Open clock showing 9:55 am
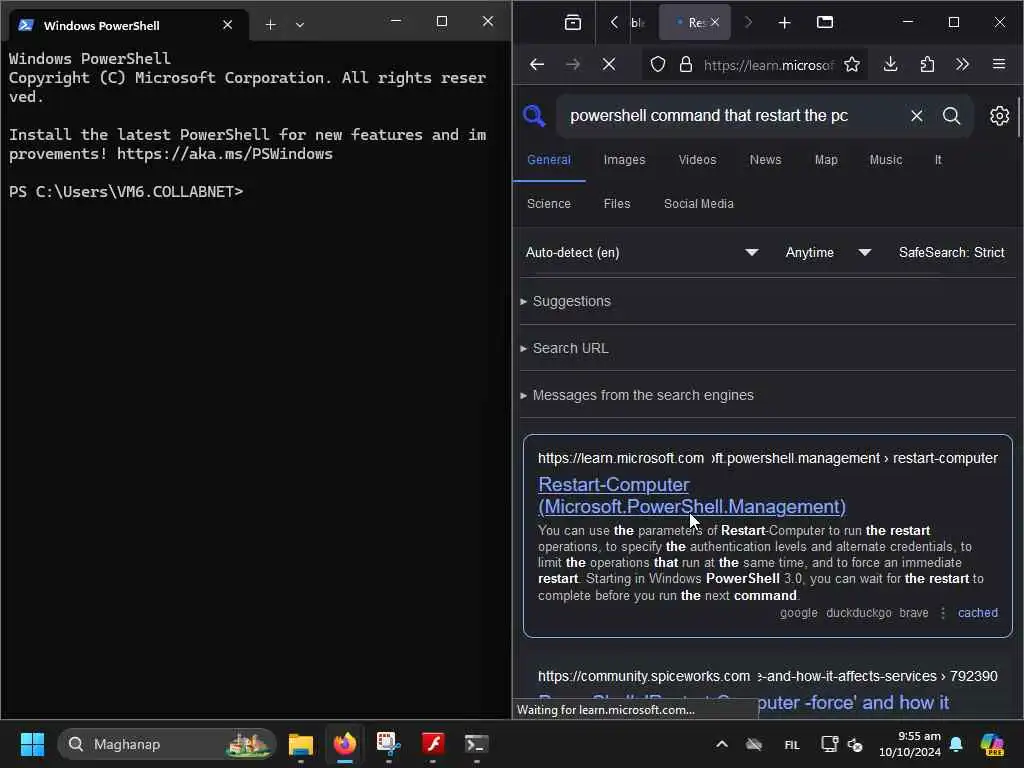 (910, 744)
